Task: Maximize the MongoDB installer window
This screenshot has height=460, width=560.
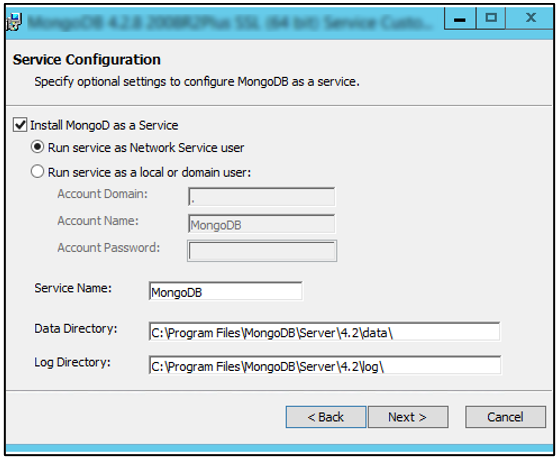Action: [491, 18]
